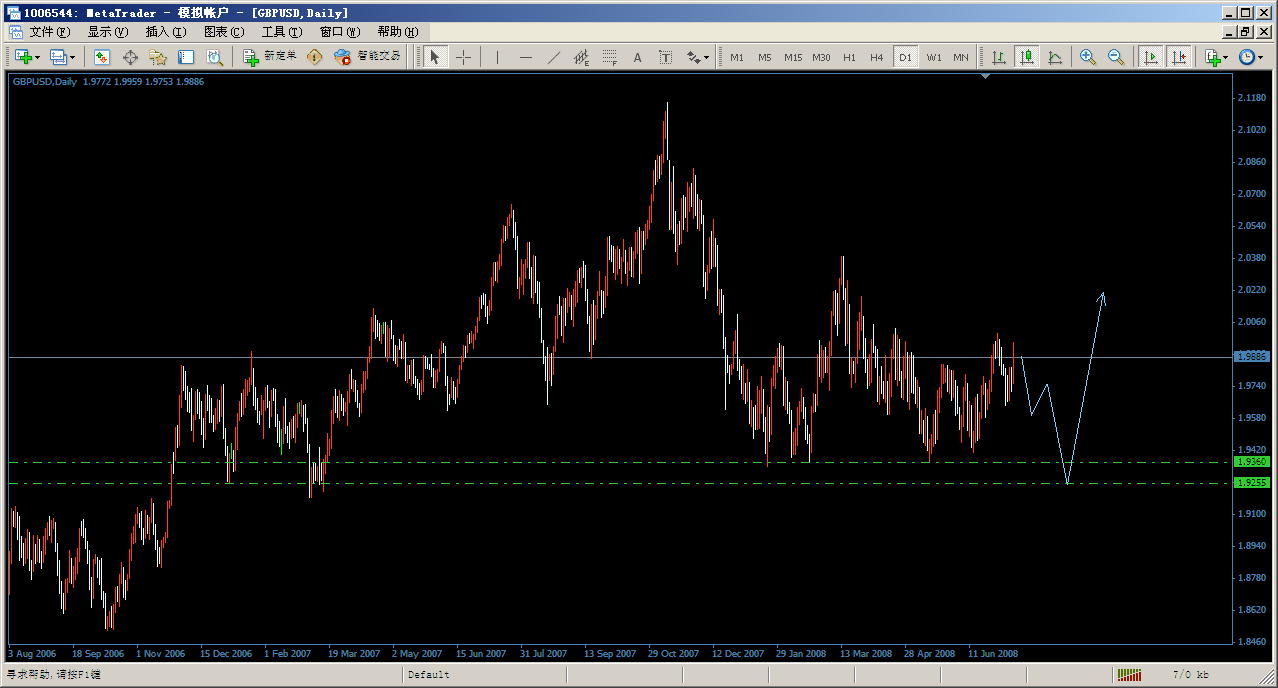Select the 1.9255 horizontal line label
The height and width of the screenshot is (688, 1278).
[x=1252, y=482]
